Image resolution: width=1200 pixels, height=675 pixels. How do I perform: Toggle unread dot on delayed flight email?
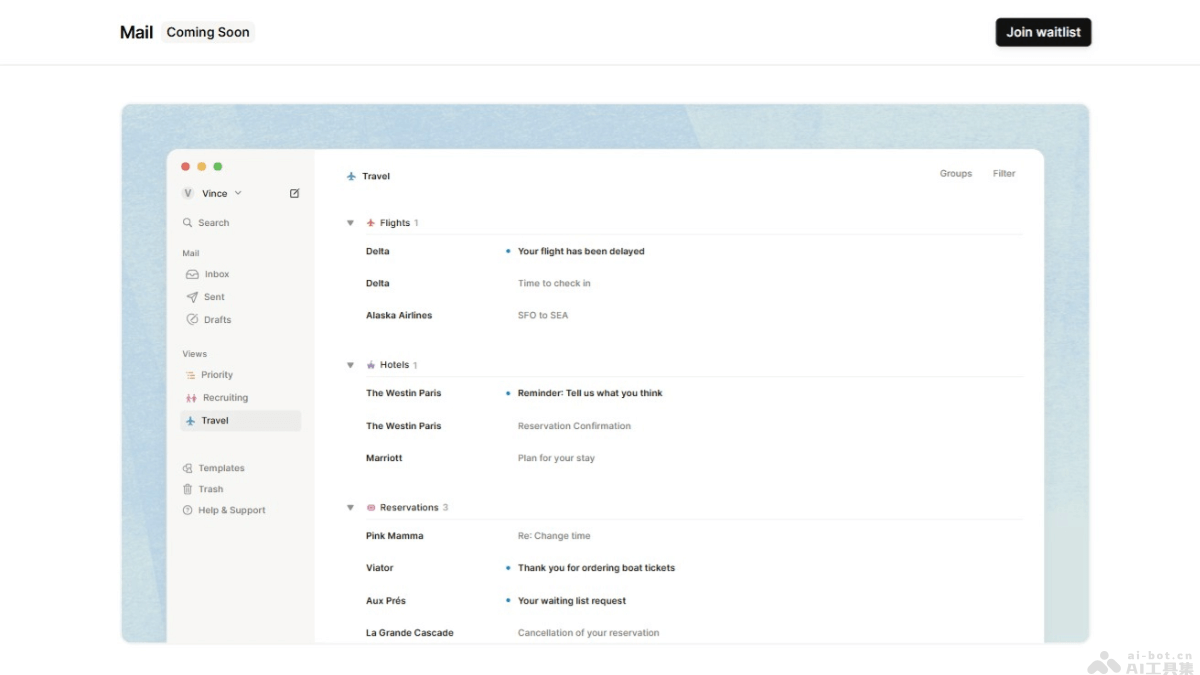[x=508, y=251]
